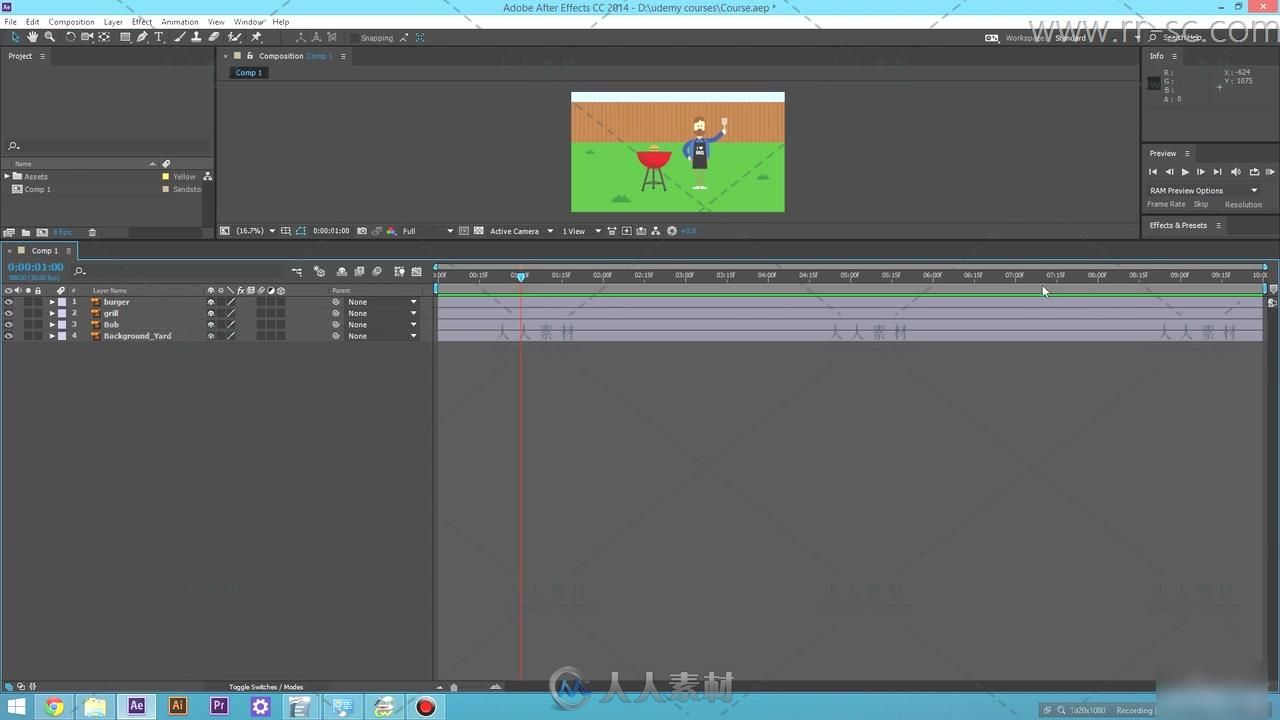Toggle the shy switch on burger layer
This screenshot has height=720, width=1280.
pos(211,302)
